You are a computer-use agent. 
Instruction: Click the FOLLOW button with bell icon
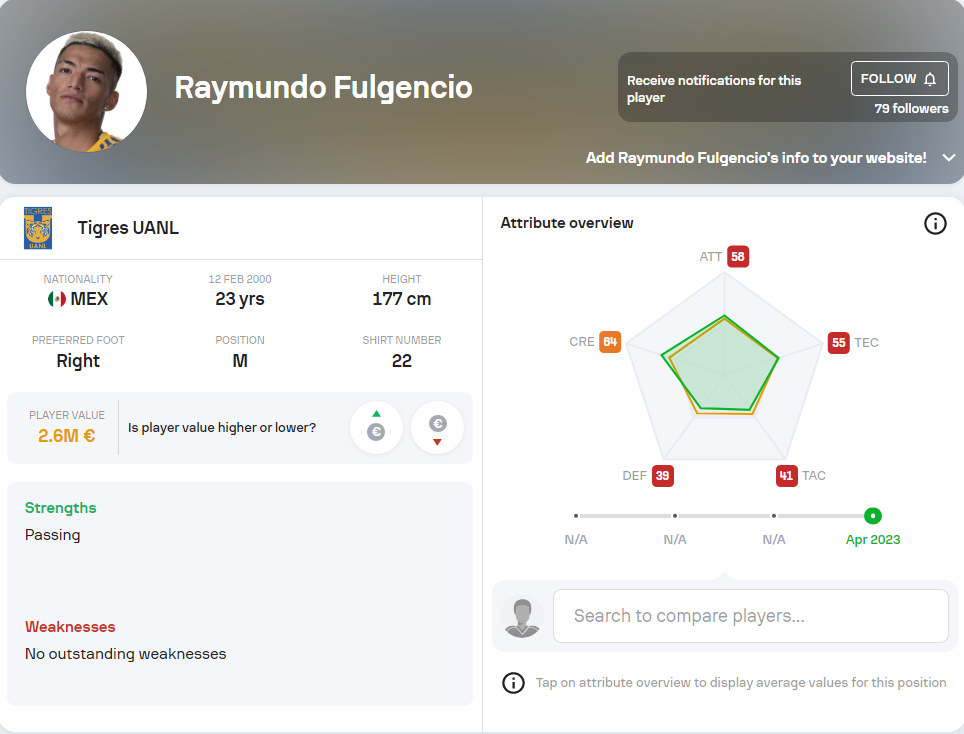pos(899,79)
